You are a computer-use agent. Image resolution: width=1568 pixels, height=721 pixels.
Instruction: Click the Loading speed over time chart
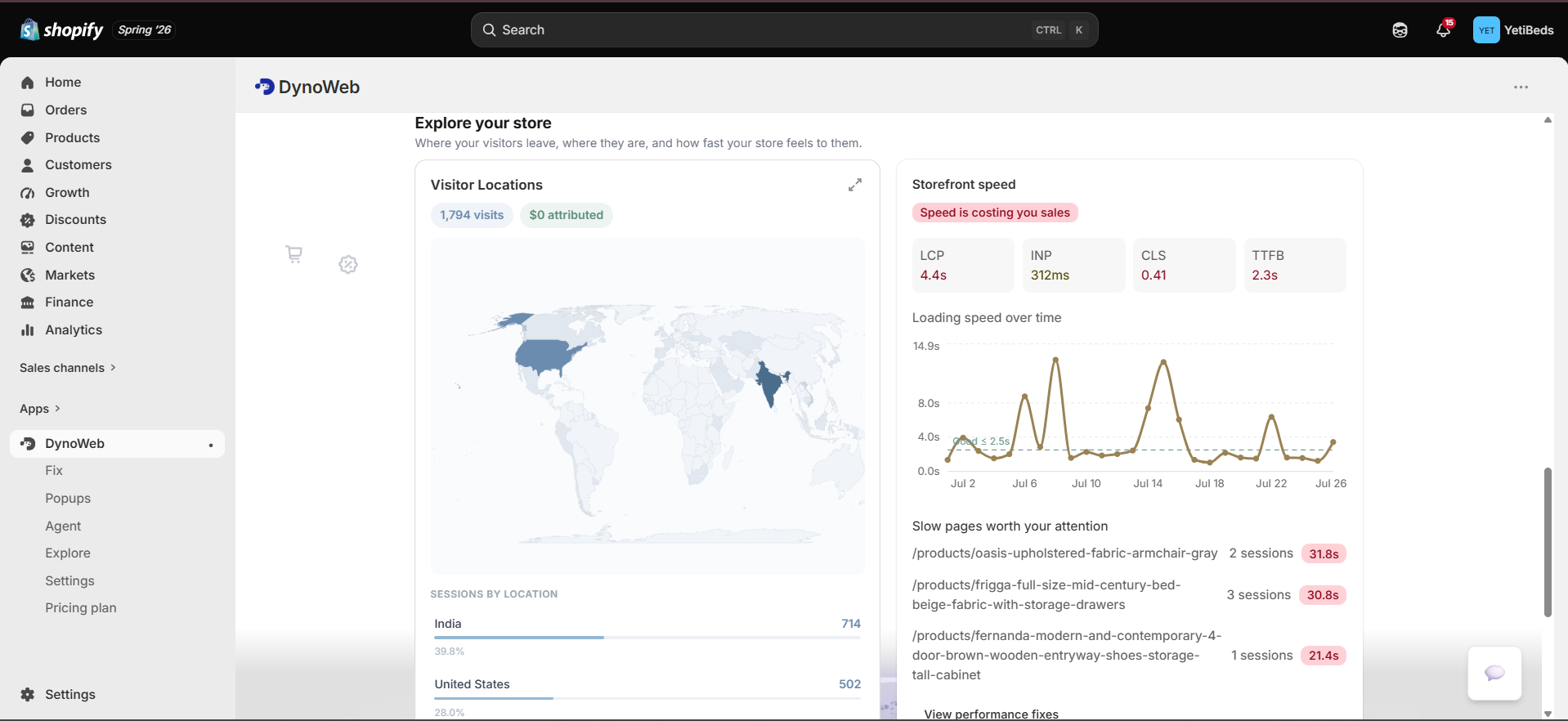[1130, 414]
